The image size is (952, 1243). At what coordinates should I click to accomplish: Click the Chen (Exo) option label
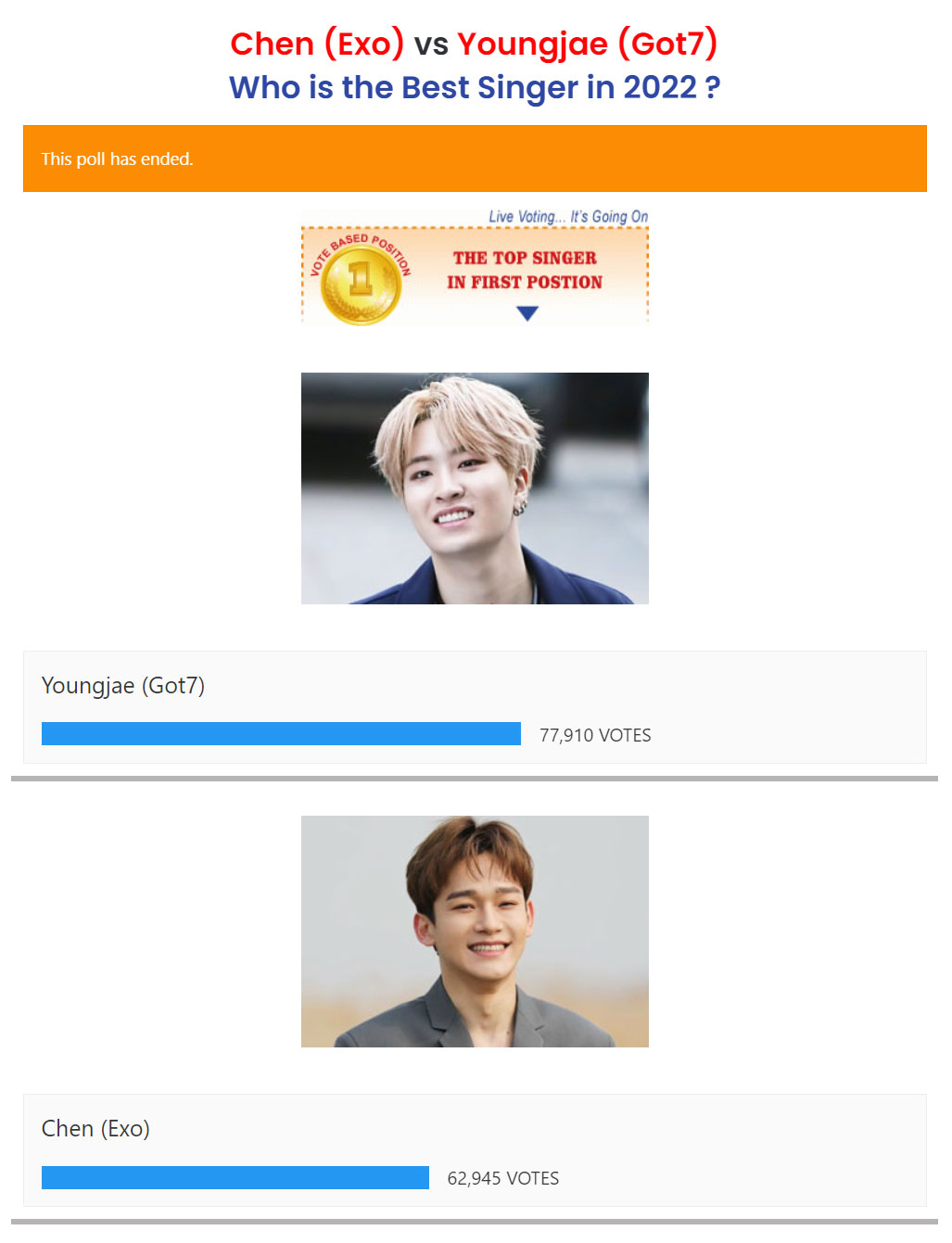point(95,1129)
